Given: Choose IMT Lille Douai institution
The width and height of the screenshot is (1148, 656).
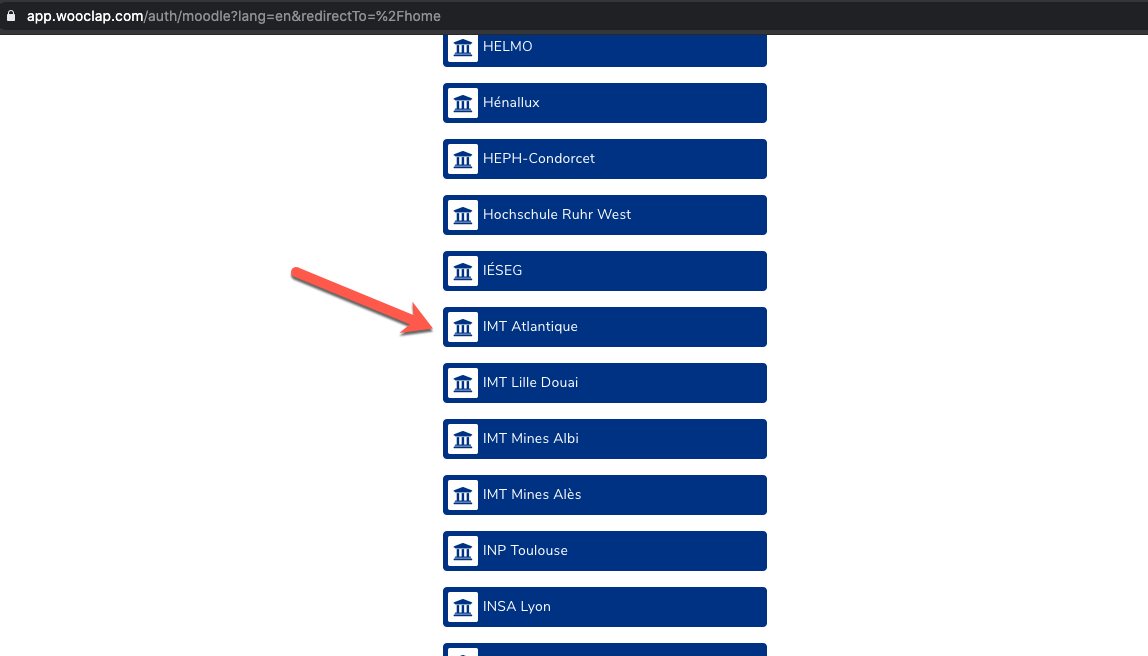Looking at the screenshot, I should click(x=605, y=383).
